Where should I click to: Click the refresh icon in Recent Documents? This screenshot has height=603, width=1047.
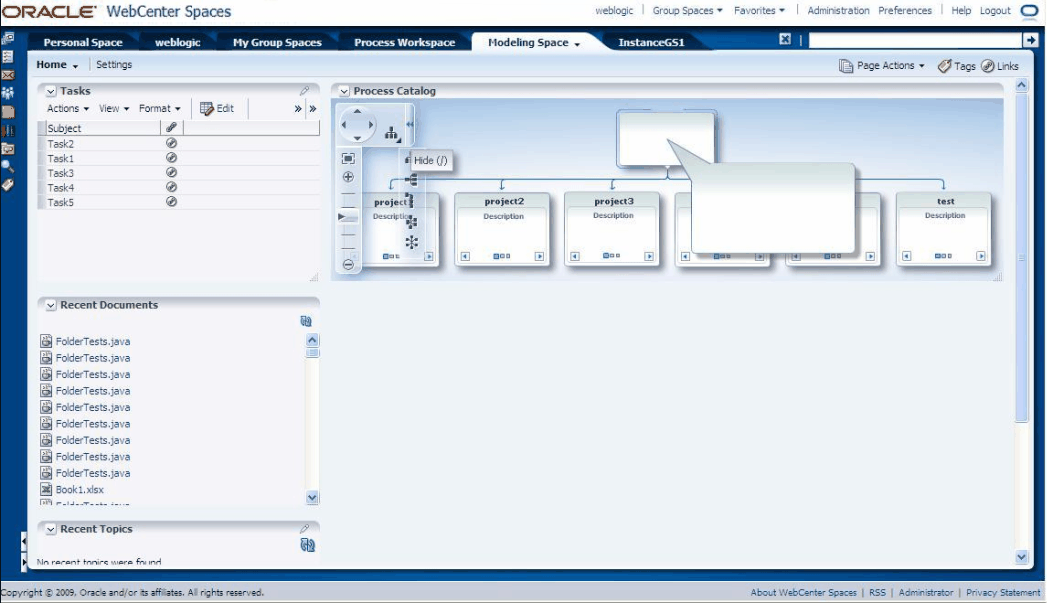click(306, 321)
